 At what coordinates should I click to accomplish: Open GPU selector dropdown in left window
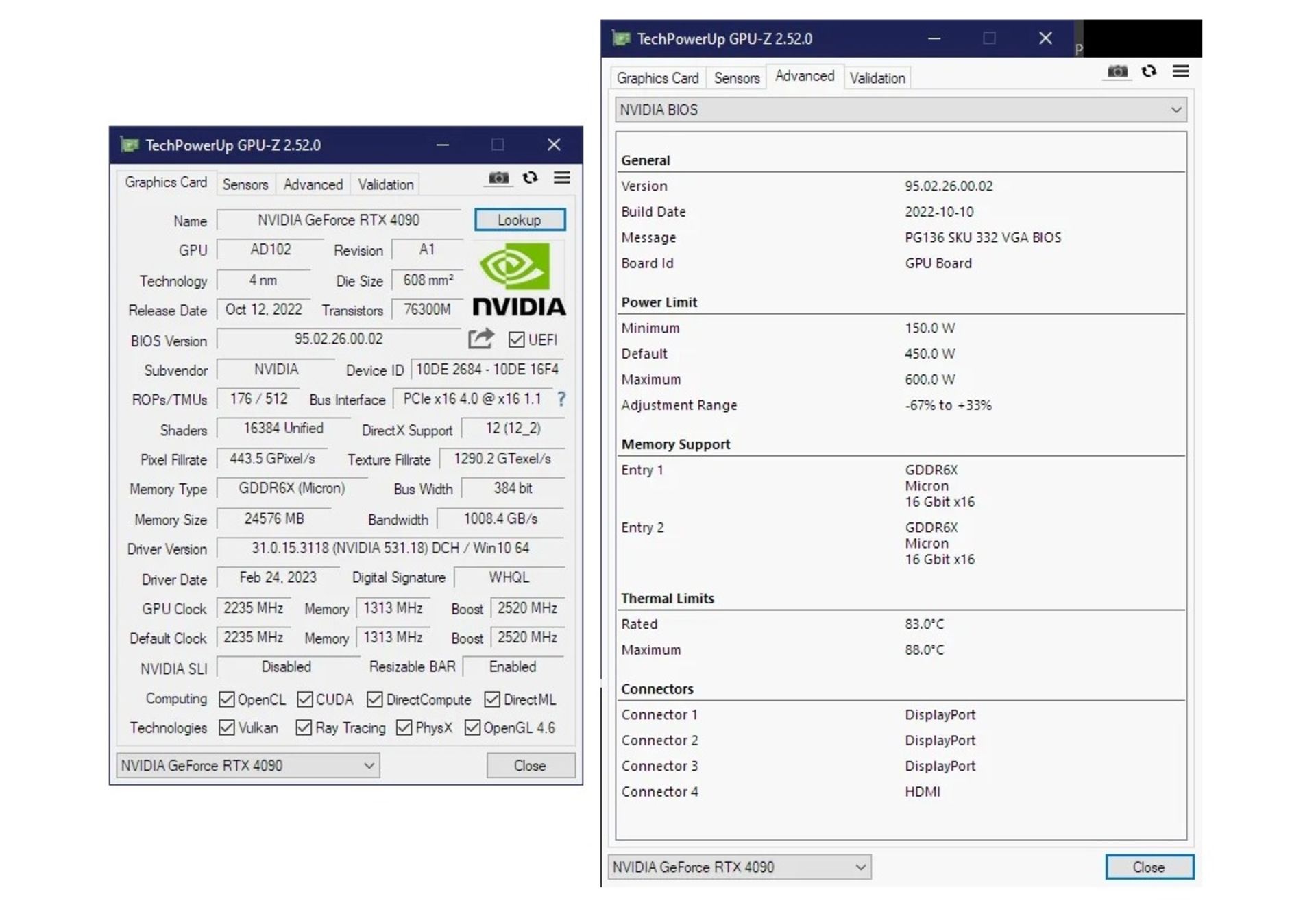248,765
